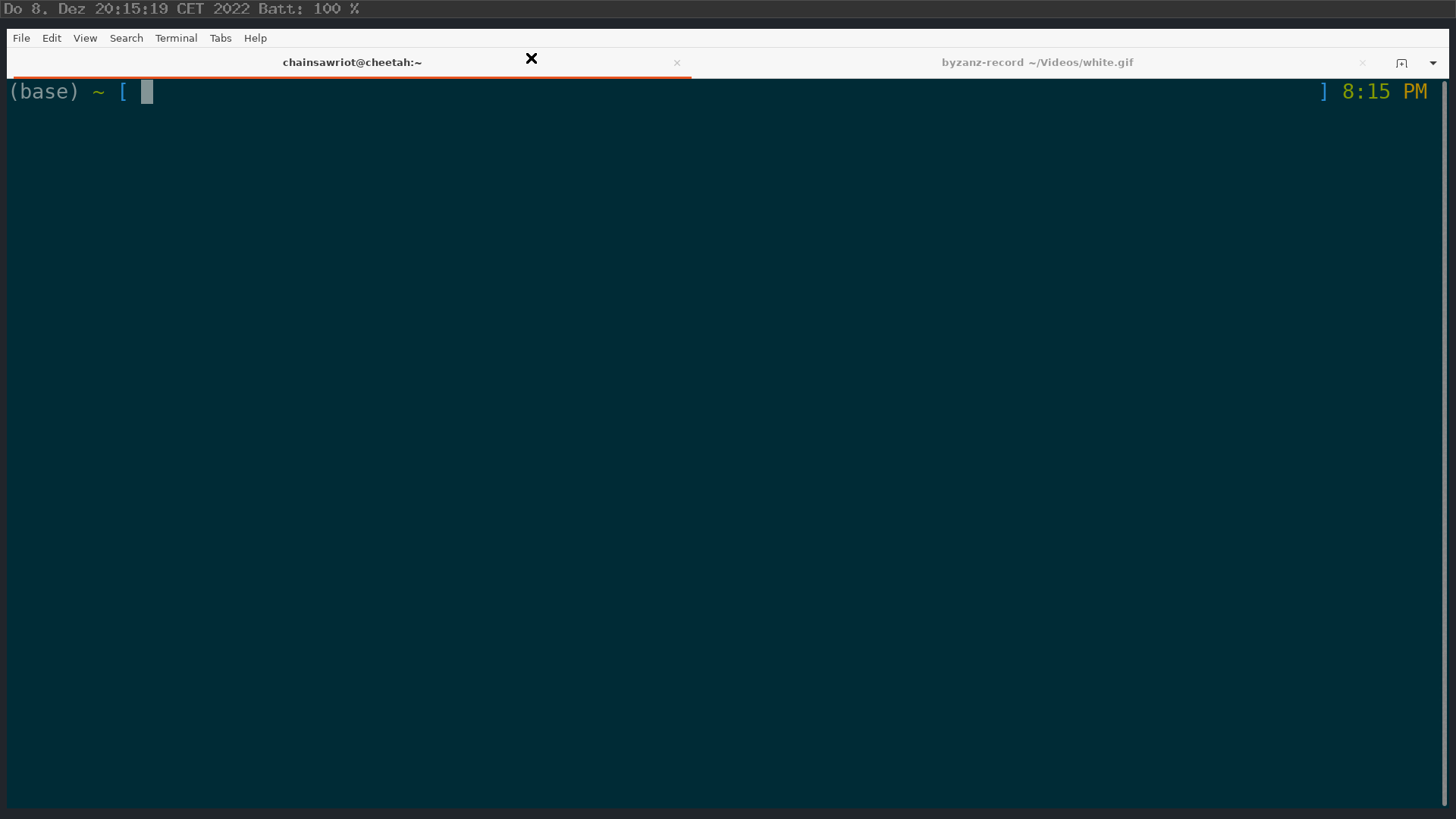Image resolution: width=1456 pixels, height=819 pixels.
Task: Add a new terminal tab
Action: point(1401,63)
